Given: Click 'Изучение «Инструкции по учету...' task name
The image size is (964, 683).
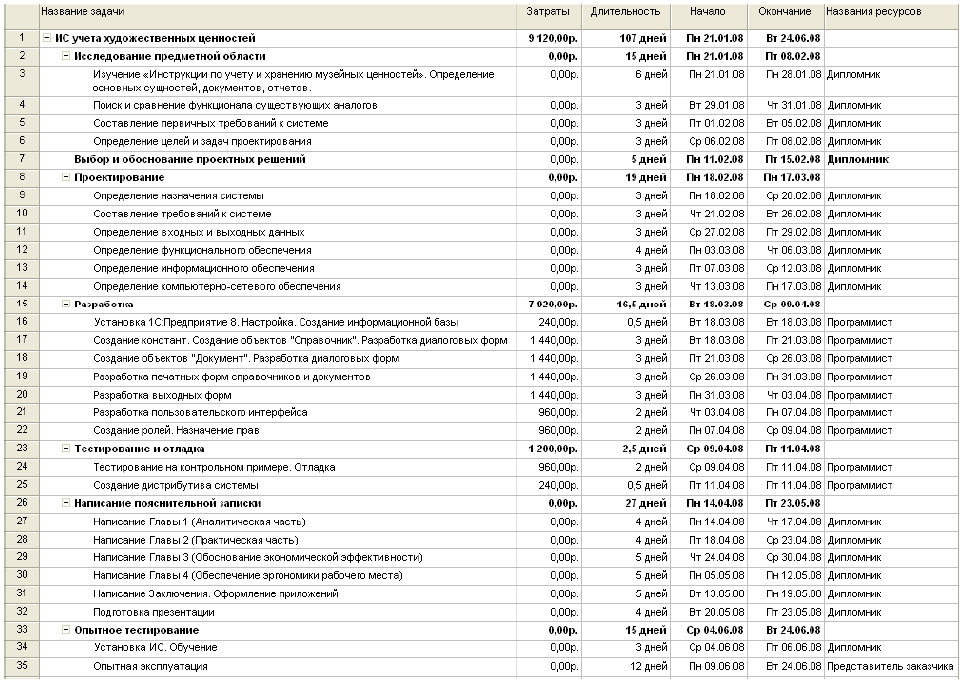Looking at the screenshot, I should 293,81.
